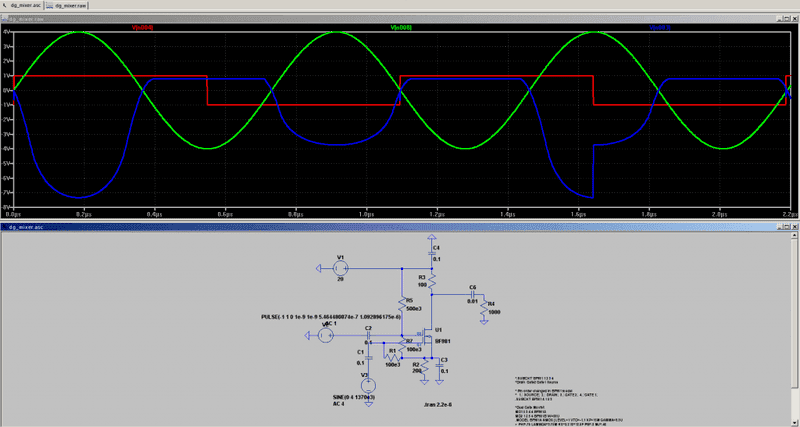Click the blue trace label at top
800x427 pixels.
pyautogui.click(x=661, y=28)
